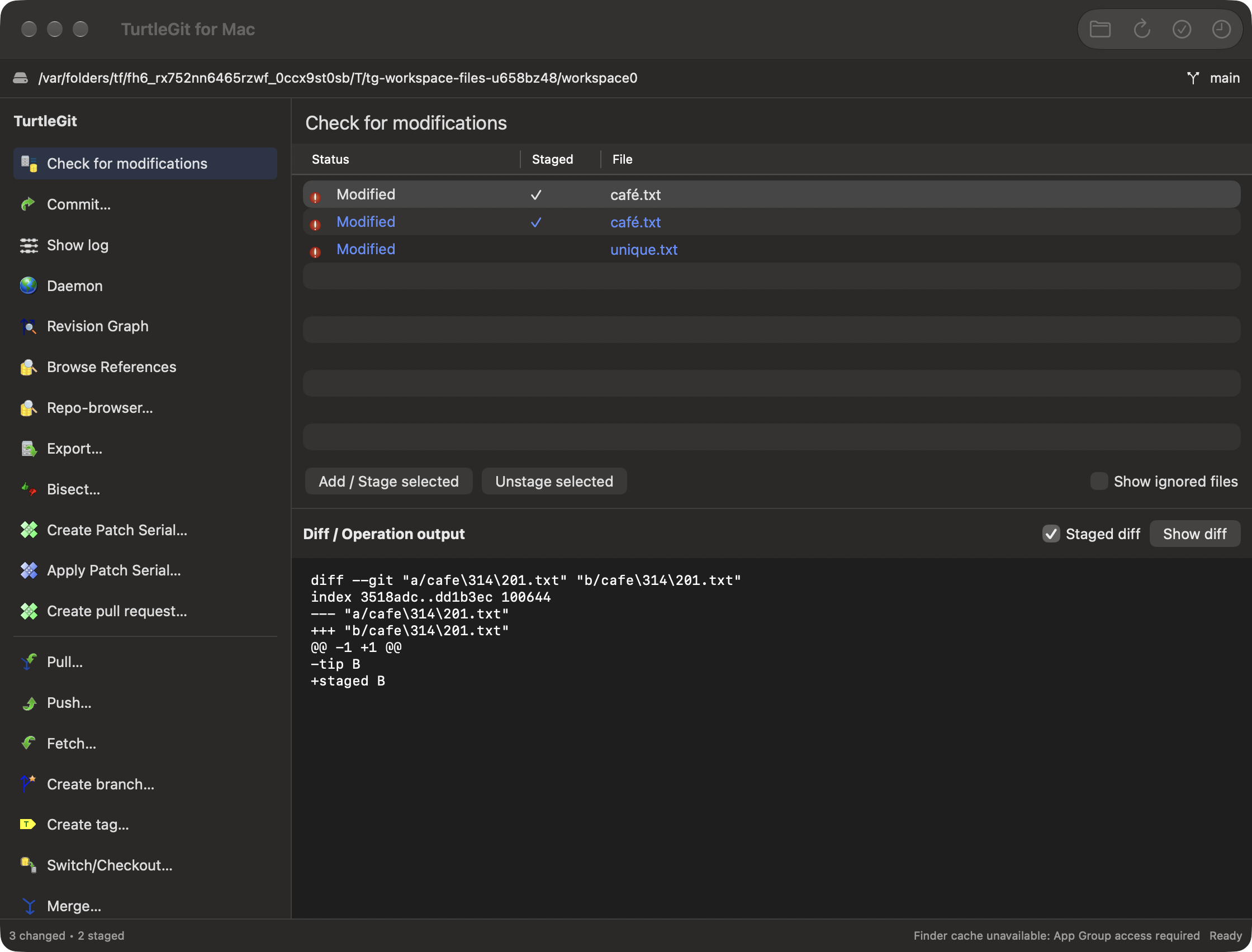1252x952 pixels.
Task: Click Add / Stage selected button
Action: point(388,481)
